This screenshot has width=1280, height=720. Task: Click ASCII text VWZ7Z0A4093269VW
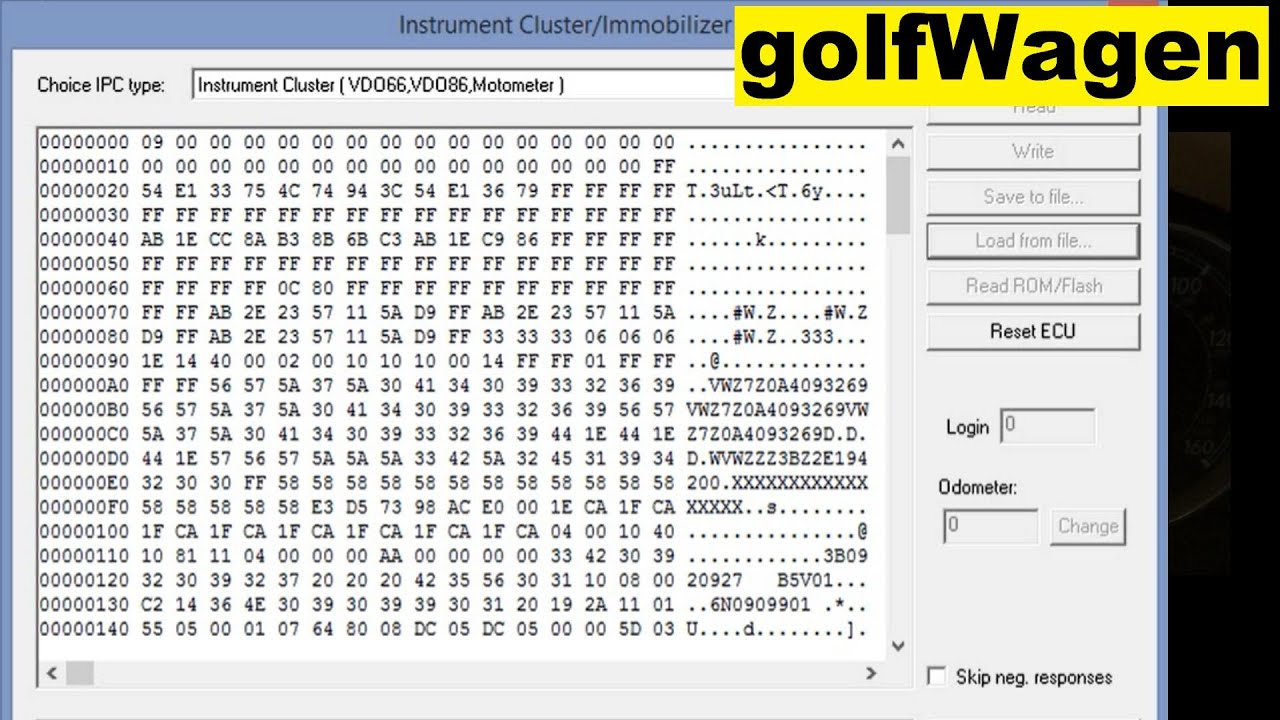pyautogui.click(x=777, y=410)
